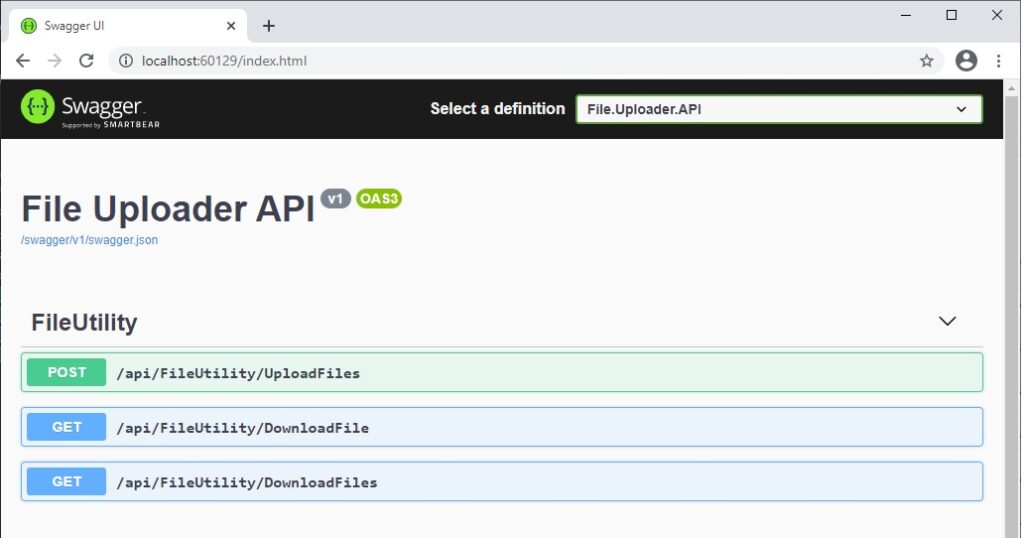
Task: Maximize the Chrome window
Action: click(952, 15)
